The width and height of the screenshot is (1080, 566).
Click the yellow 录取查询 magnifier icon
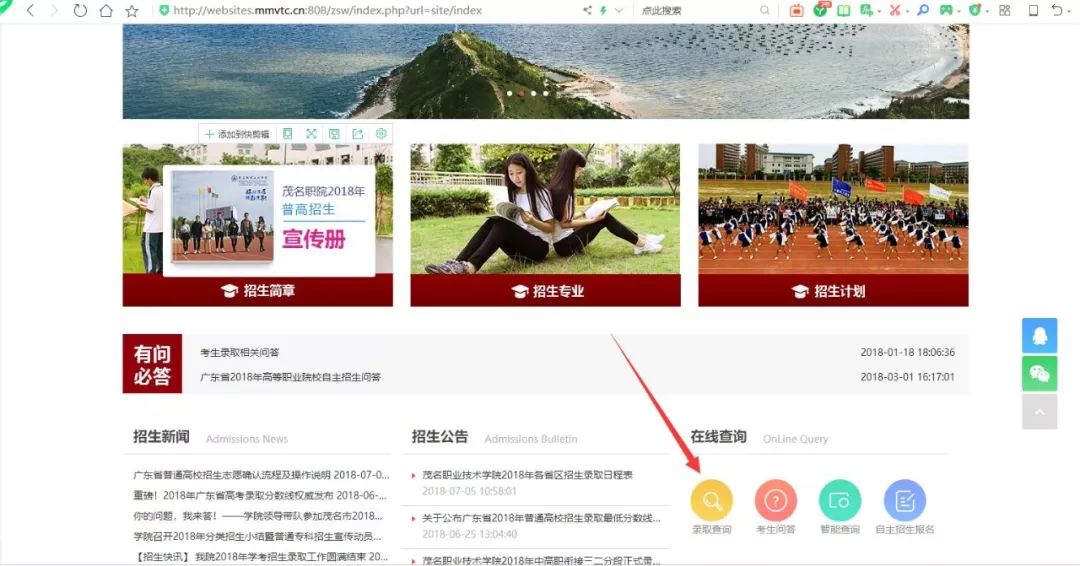click(711, 500)
